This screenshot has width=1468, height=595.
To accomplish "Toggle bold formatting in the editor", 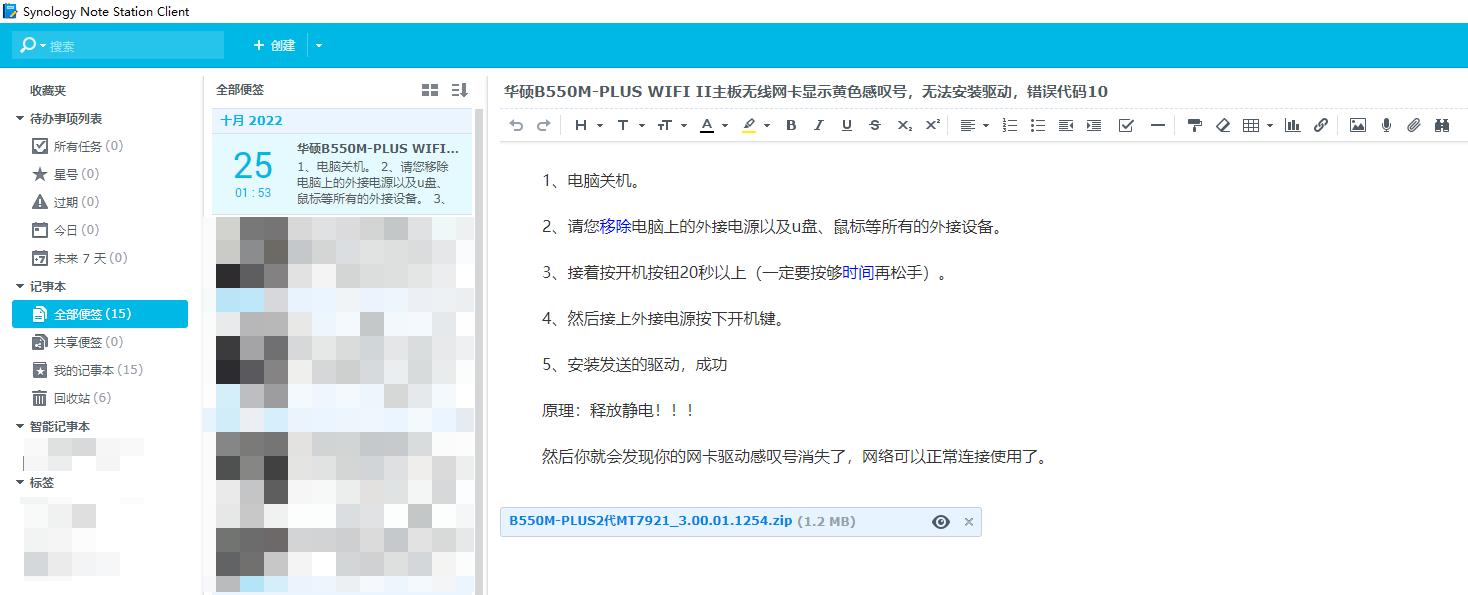I will (791, 125).
